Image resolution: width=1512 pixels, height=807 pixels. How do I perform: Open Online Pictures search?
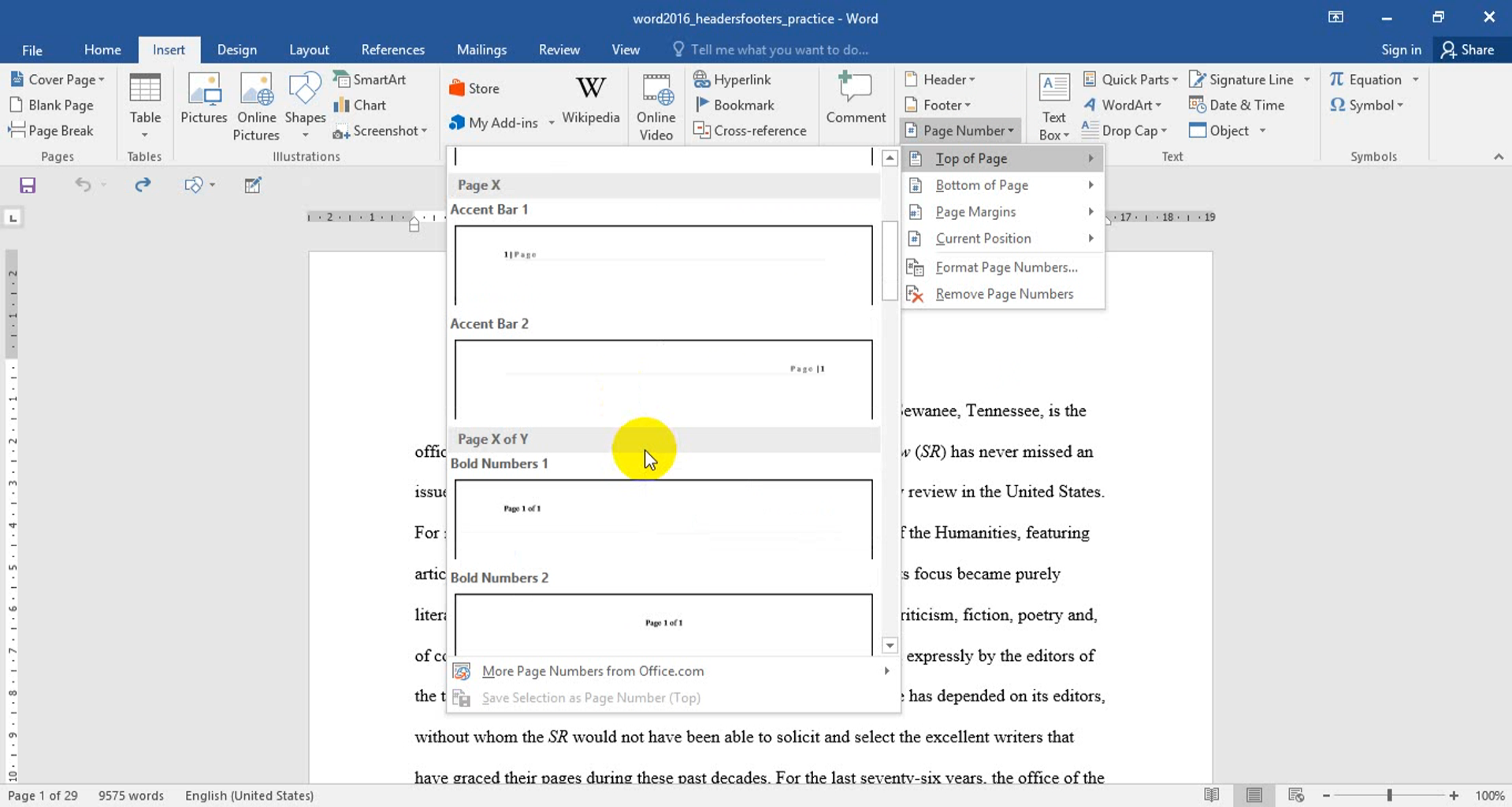[x=256, y=107]
